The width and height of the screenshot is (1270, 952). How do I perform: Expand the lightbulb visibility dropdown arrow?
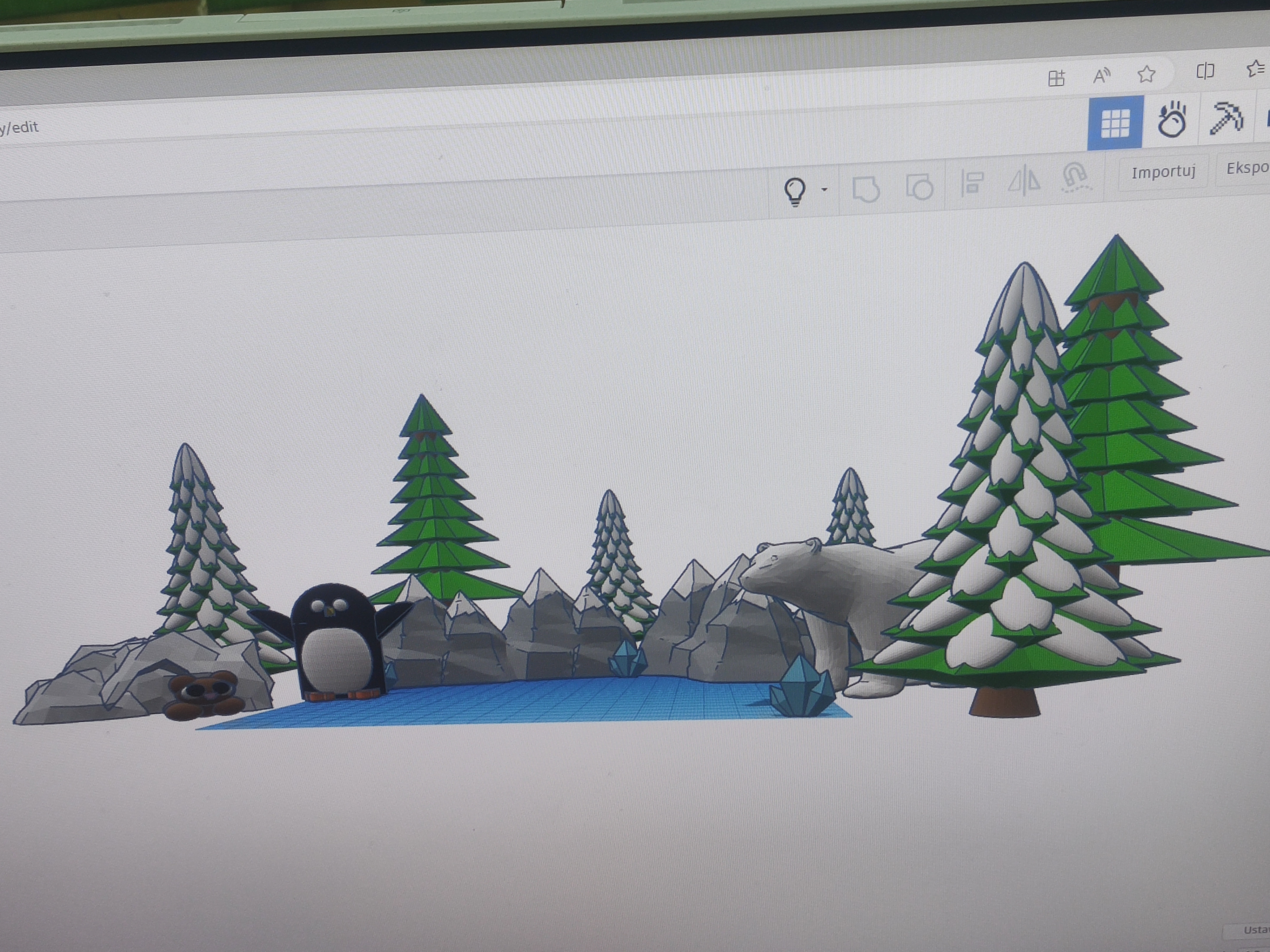click(825, 189)
